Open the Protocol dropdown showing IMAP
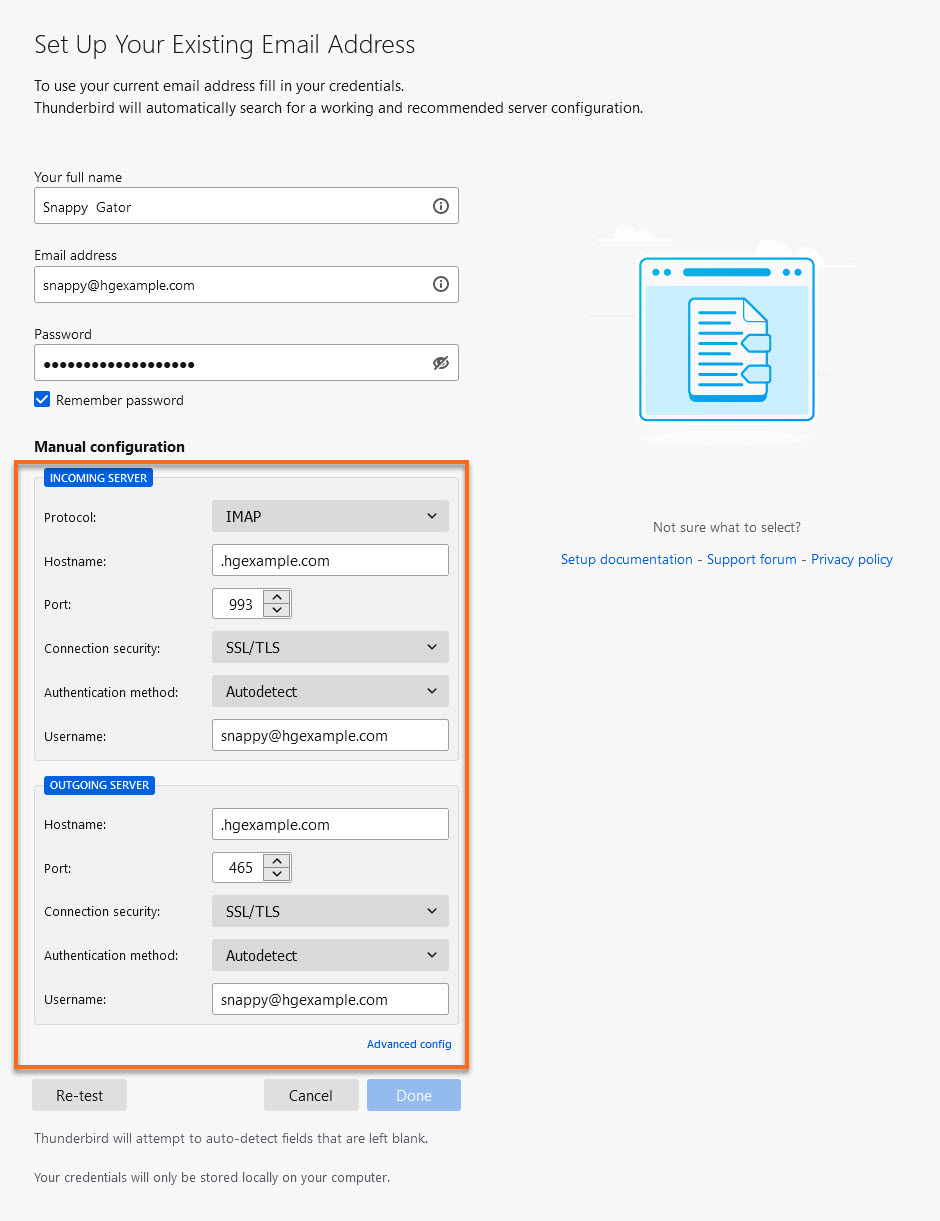The height and width of the screenshot is (1221, 940). 330,515
